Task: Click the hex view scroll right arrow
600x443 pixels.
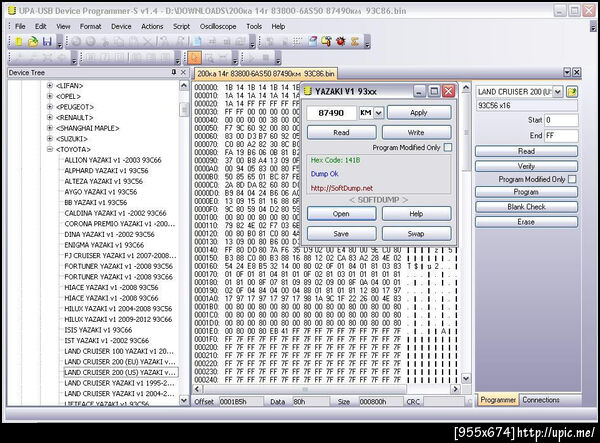Action: (x=455, y=389)
